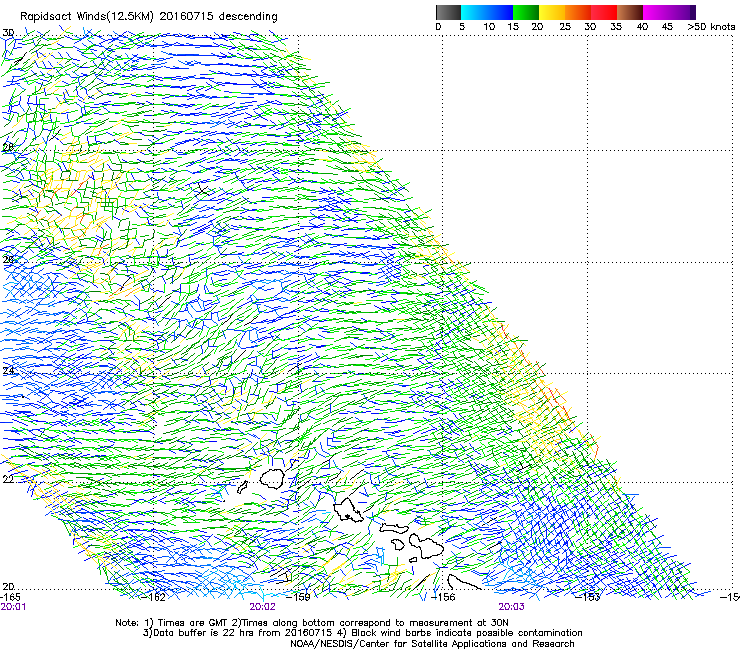Click the "-156" longitude axis label

tap(443, 597)
